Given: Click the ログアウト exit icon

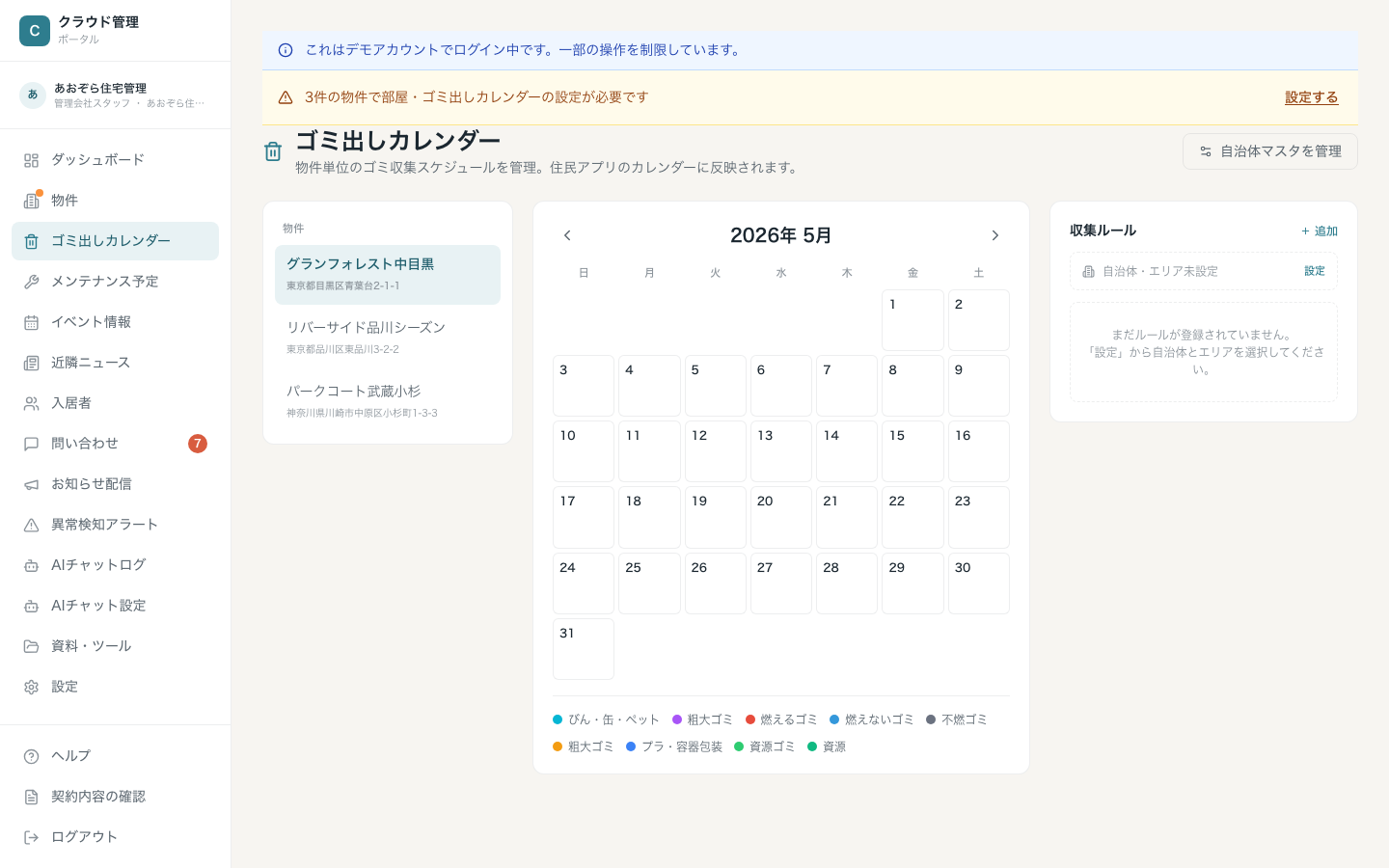Looking at the screenshot, I should tap(31, 837).
